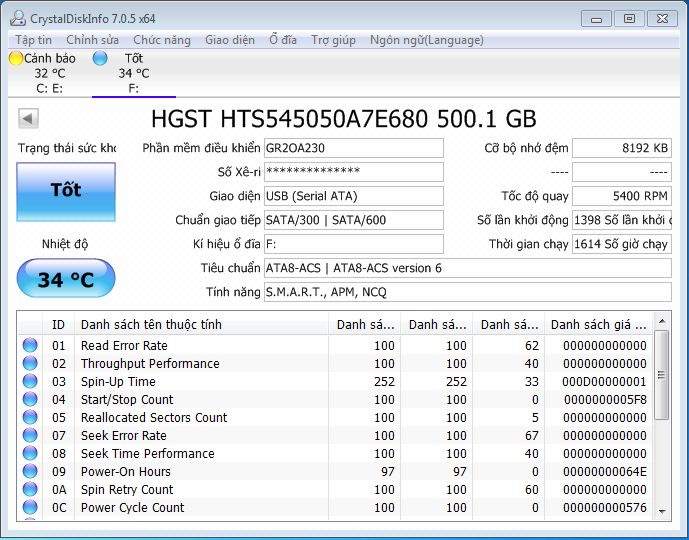Click the serial number Số Xê-ri field

(353, 172)
